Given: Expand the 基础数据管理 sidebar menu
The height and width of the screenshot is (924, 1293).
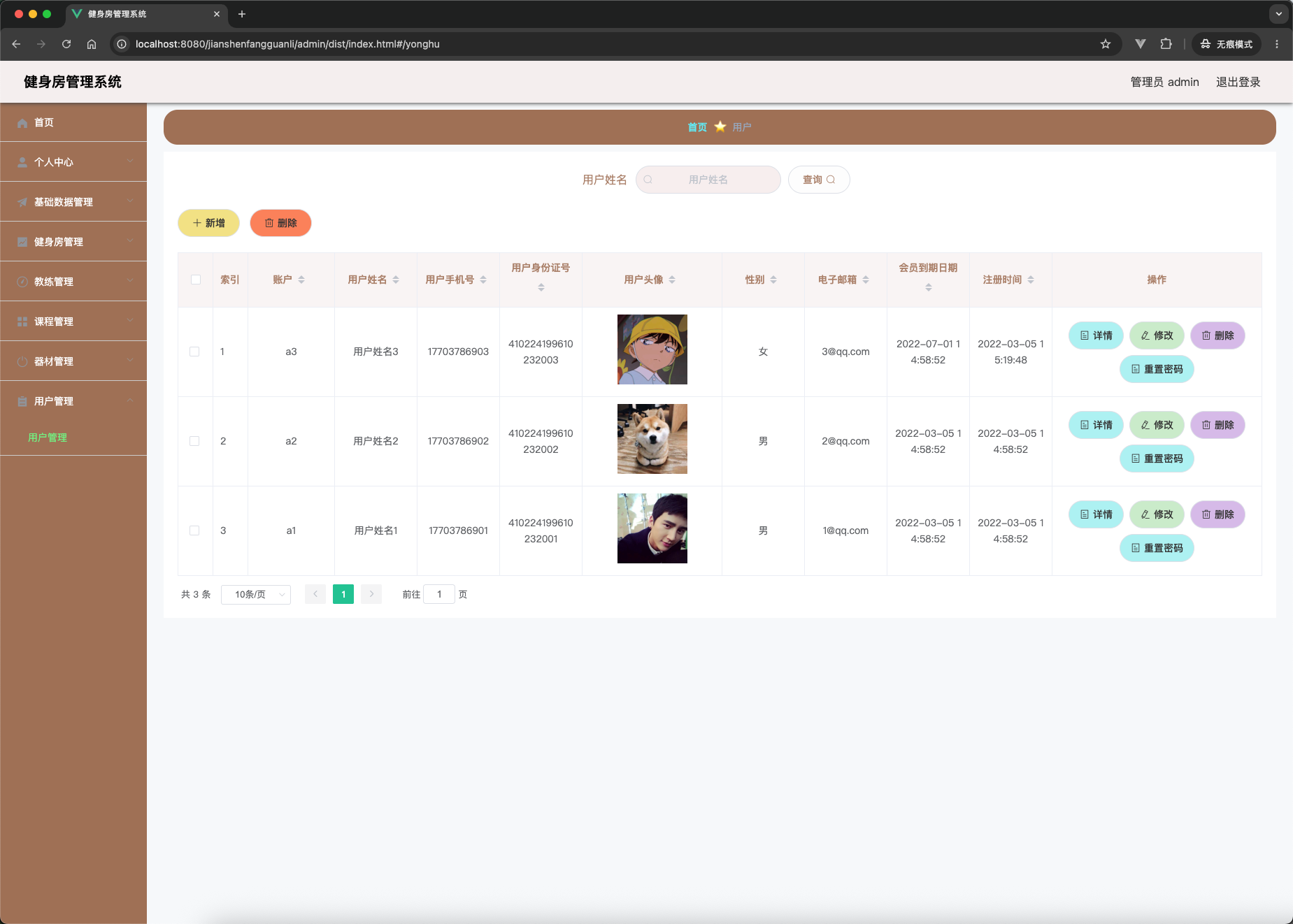Looking at the screenshot, I should [73, 202].
